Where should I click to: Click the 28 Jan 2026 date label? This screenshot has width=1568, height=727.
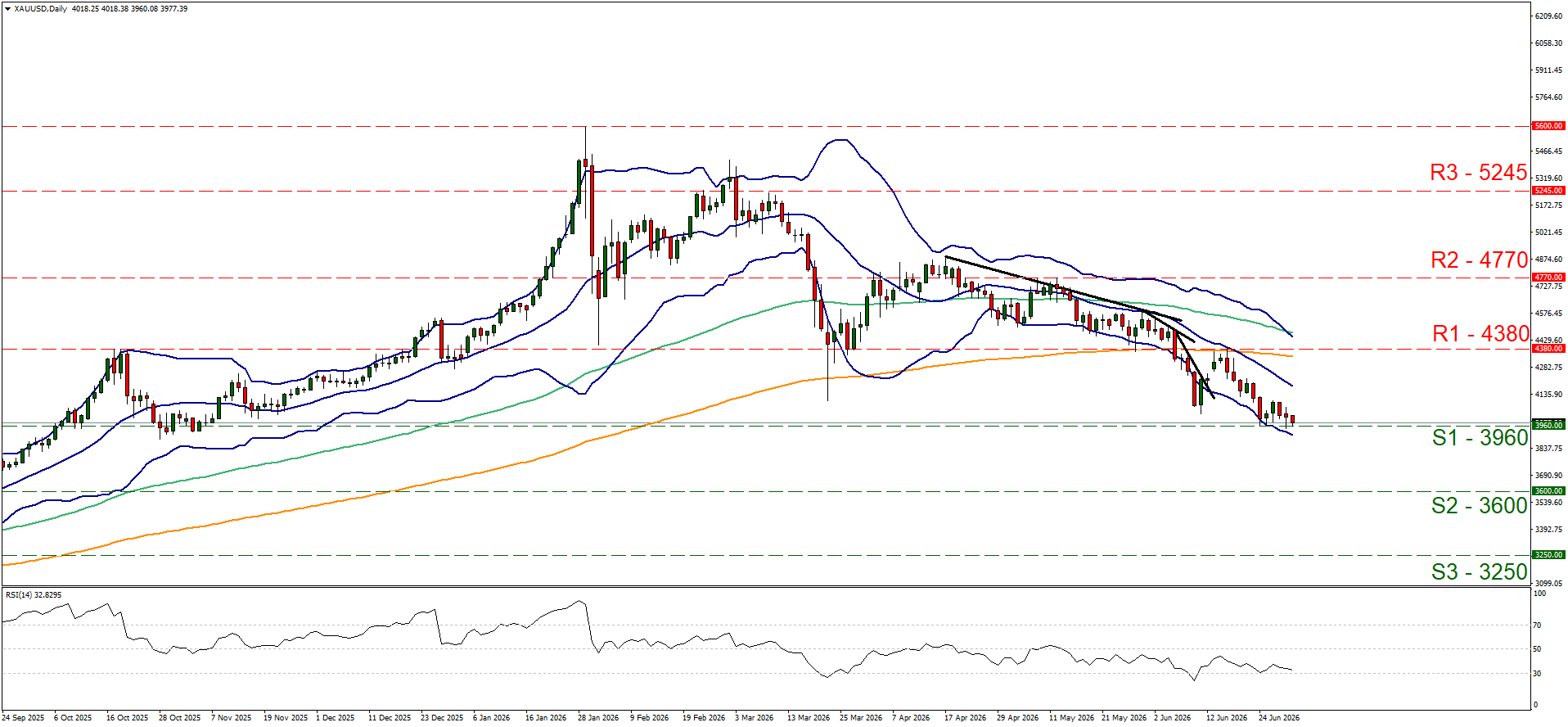tap(598, 718)
